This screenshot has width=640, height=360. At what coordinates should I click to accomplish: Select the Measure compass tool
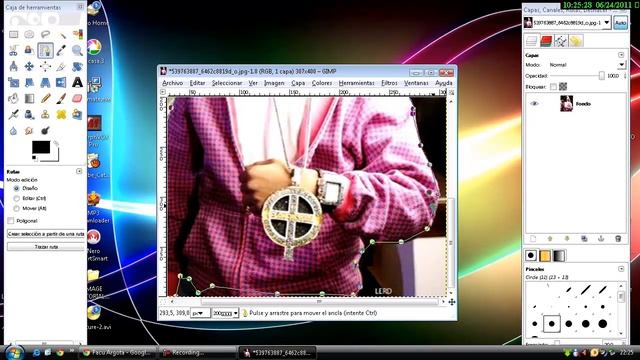pyautogui.click(x=13, y=67)
